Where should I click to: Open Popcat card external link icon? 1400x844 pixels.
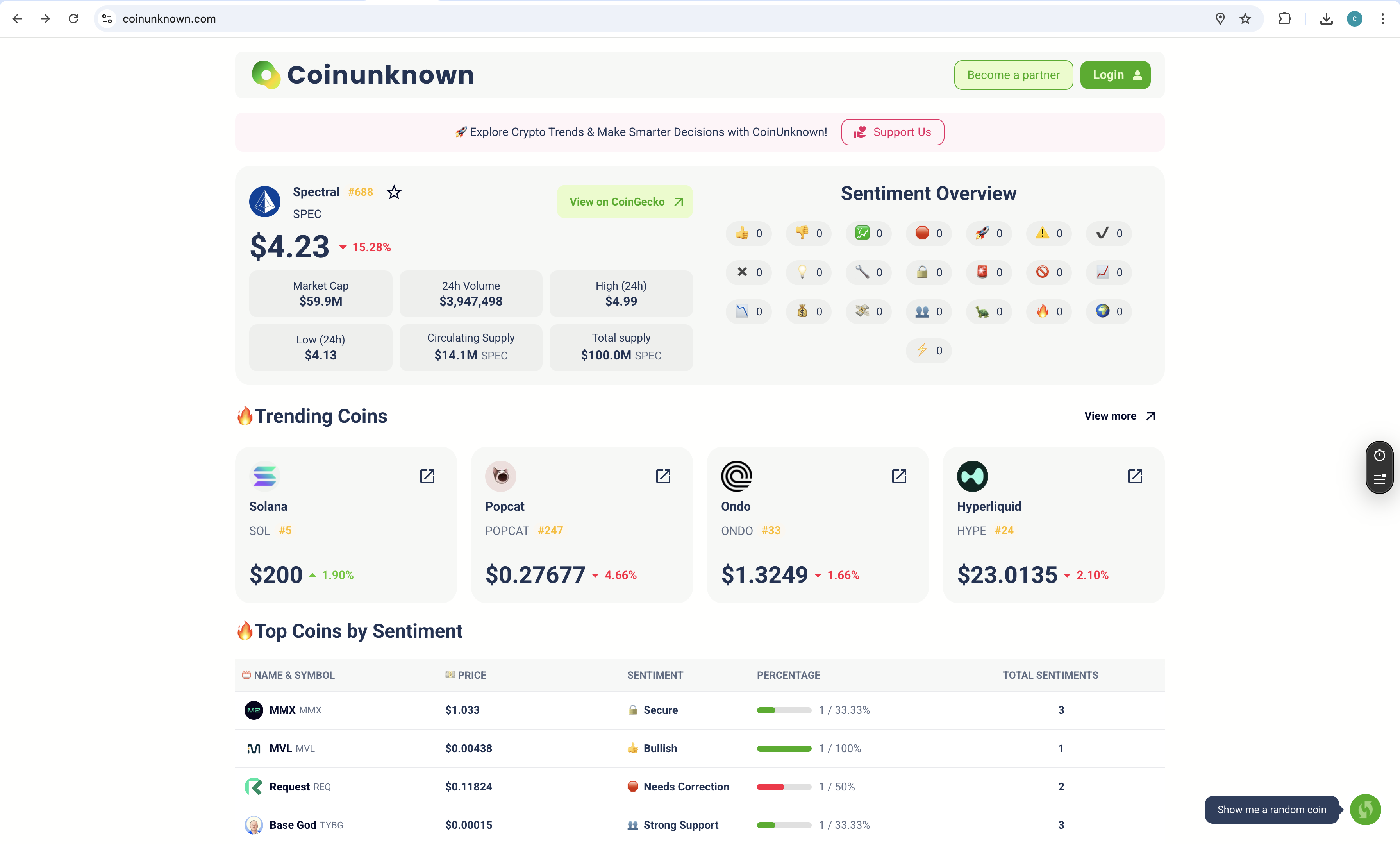[x=663, y=476]
